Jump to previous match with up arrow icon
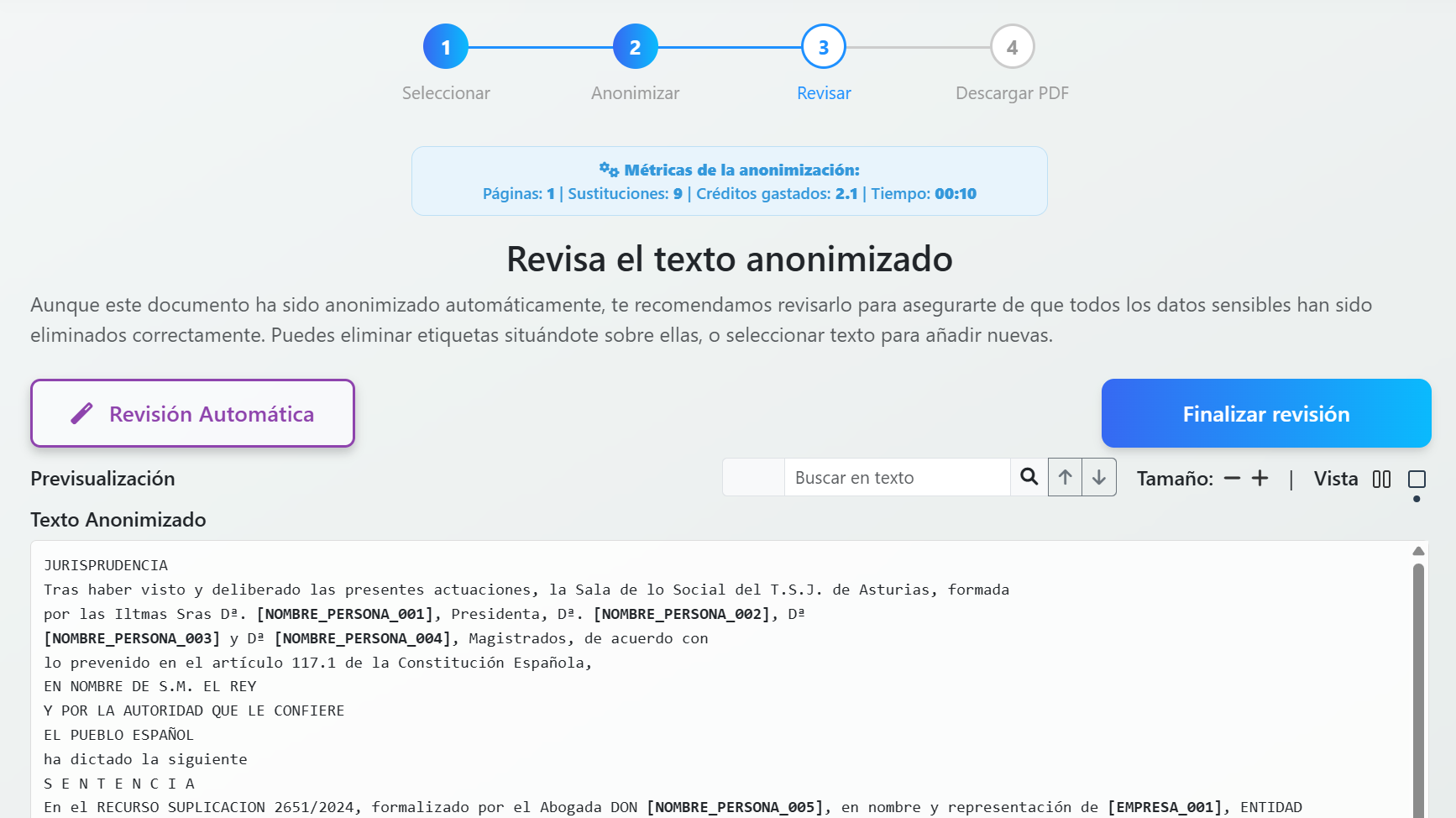The height and width of the screenshot is (818, 1456). 1064,477
